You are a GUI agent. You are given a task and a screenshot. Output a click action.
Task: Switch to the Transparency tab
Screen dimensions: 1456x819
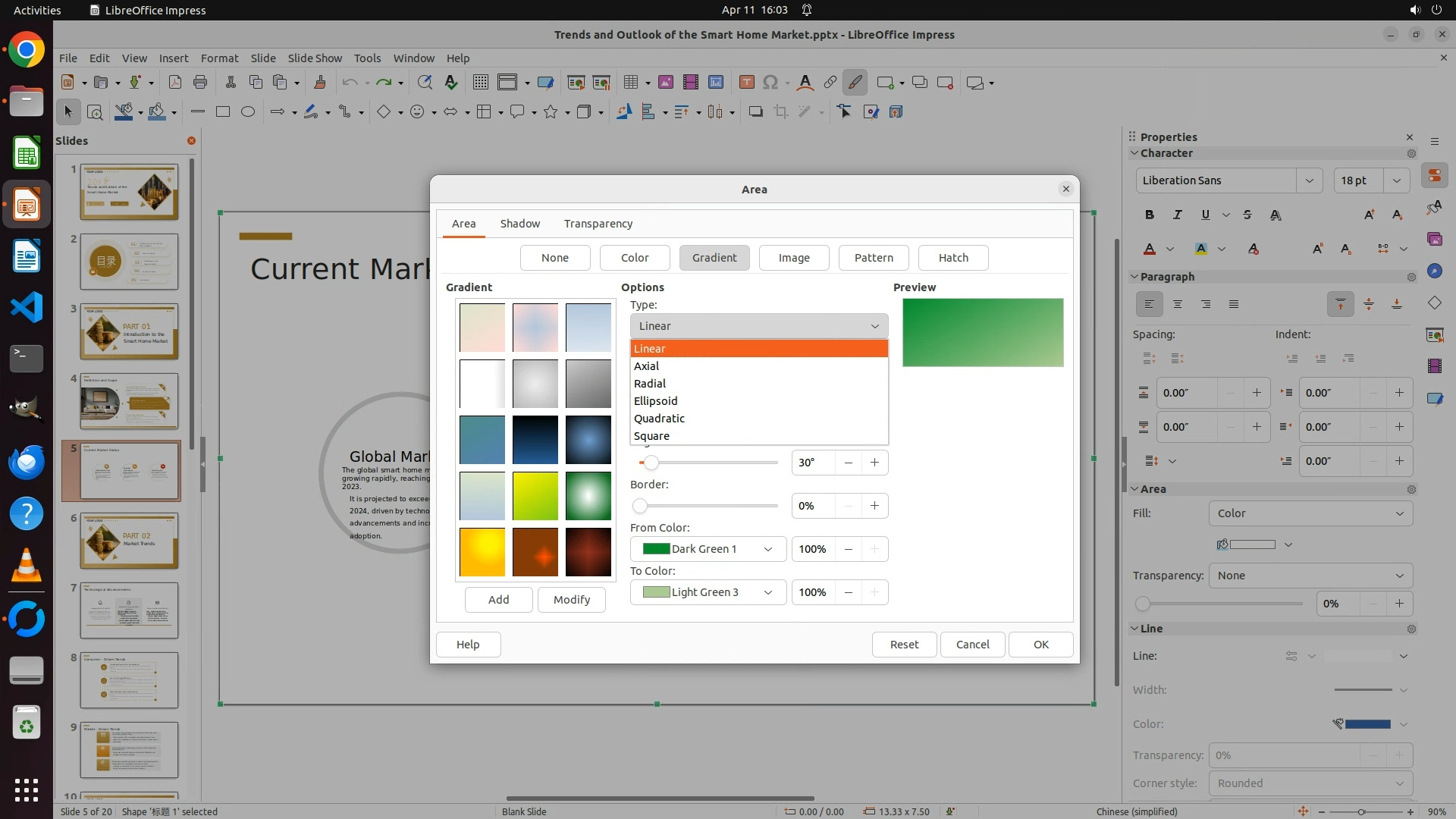click(598, 224)
